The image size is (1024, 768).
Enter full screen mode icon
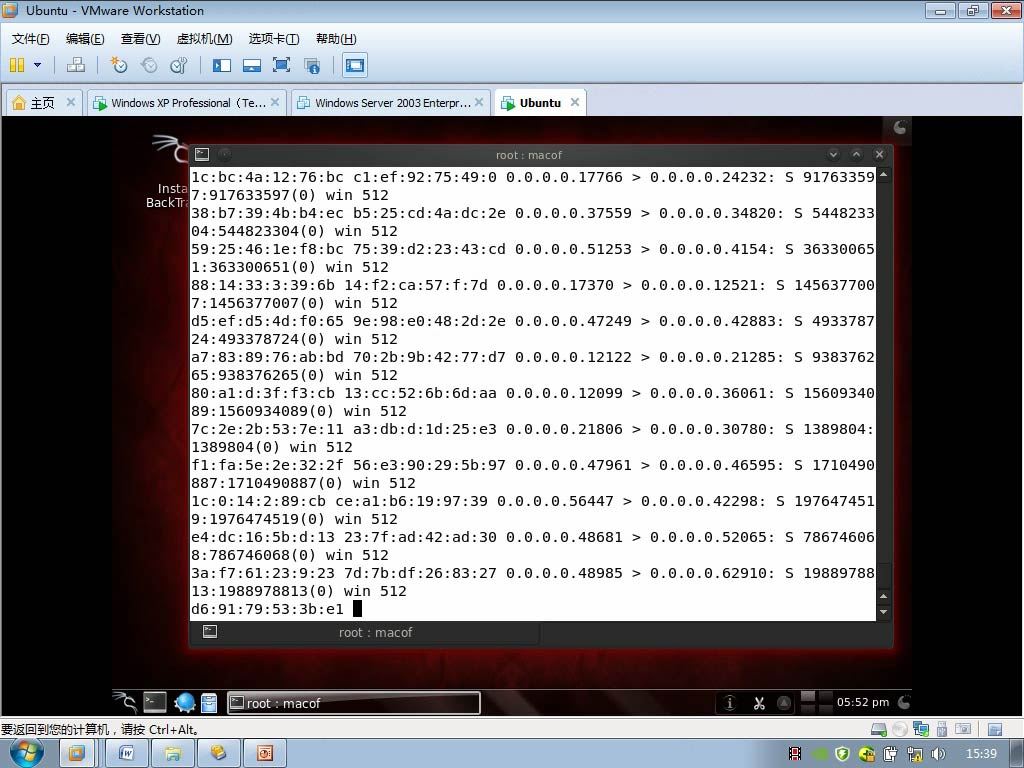281,65
